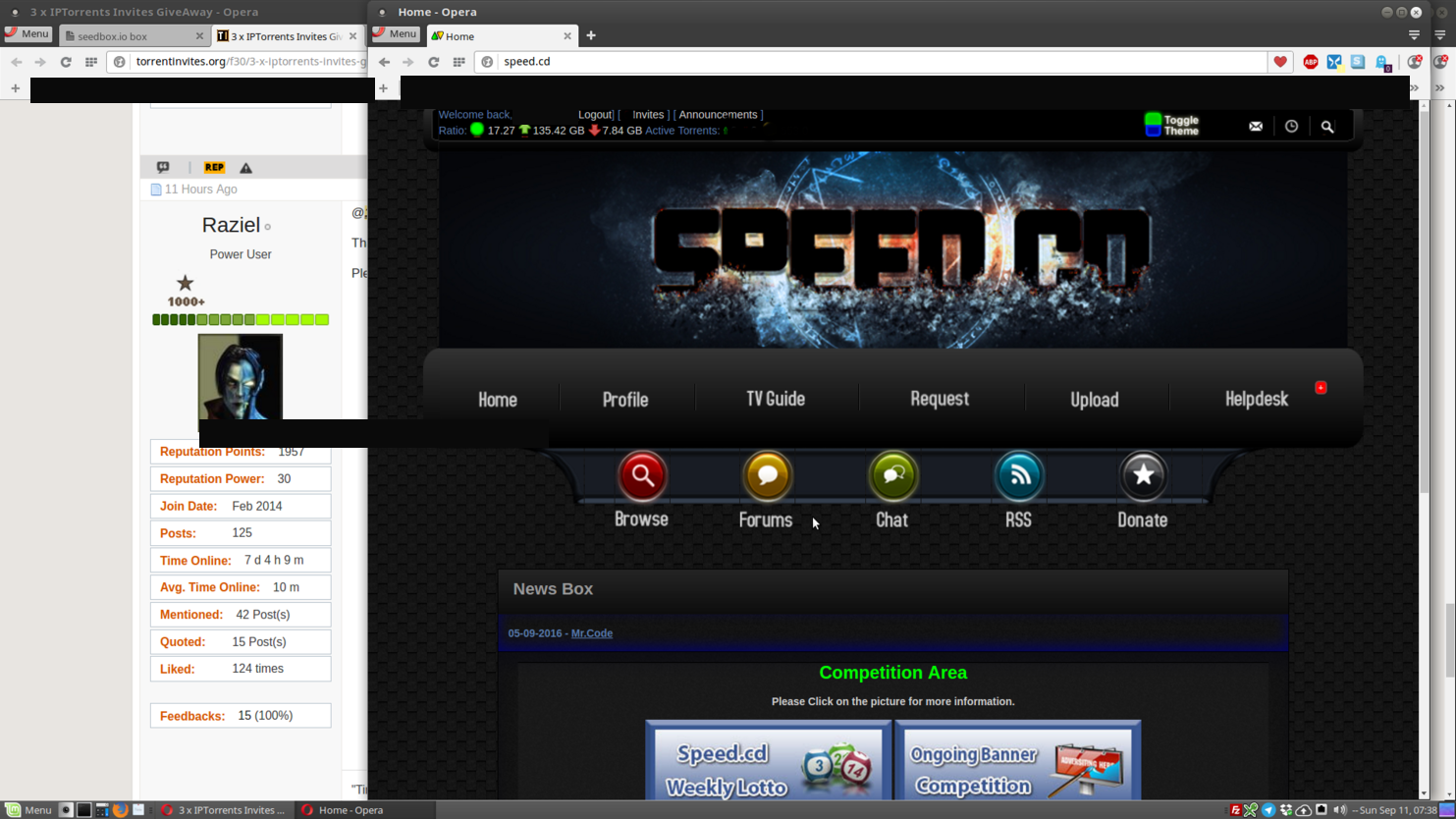The width and height of the screenshot is (1456, 819).
Task: Open the Opera Menu in background window
Action: 27,34
